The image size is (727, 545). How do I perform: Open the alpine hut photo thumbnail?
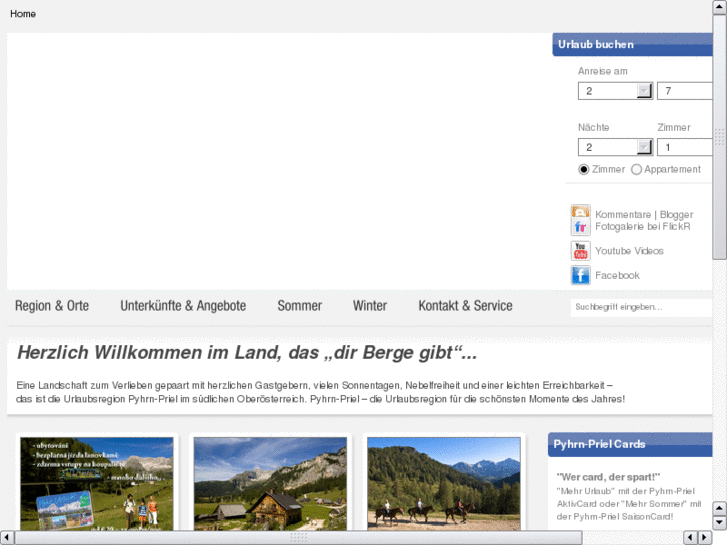(270, 484)
